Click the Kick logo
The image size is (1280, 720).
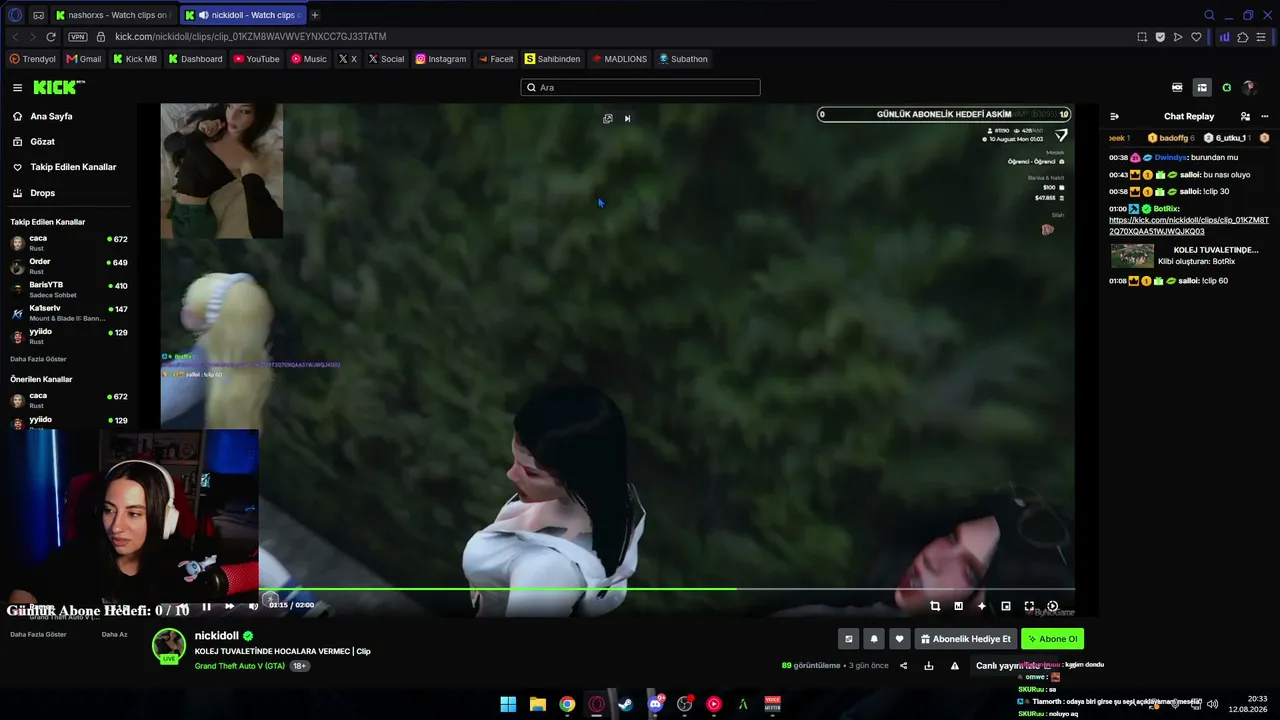[x=59, y=88]
